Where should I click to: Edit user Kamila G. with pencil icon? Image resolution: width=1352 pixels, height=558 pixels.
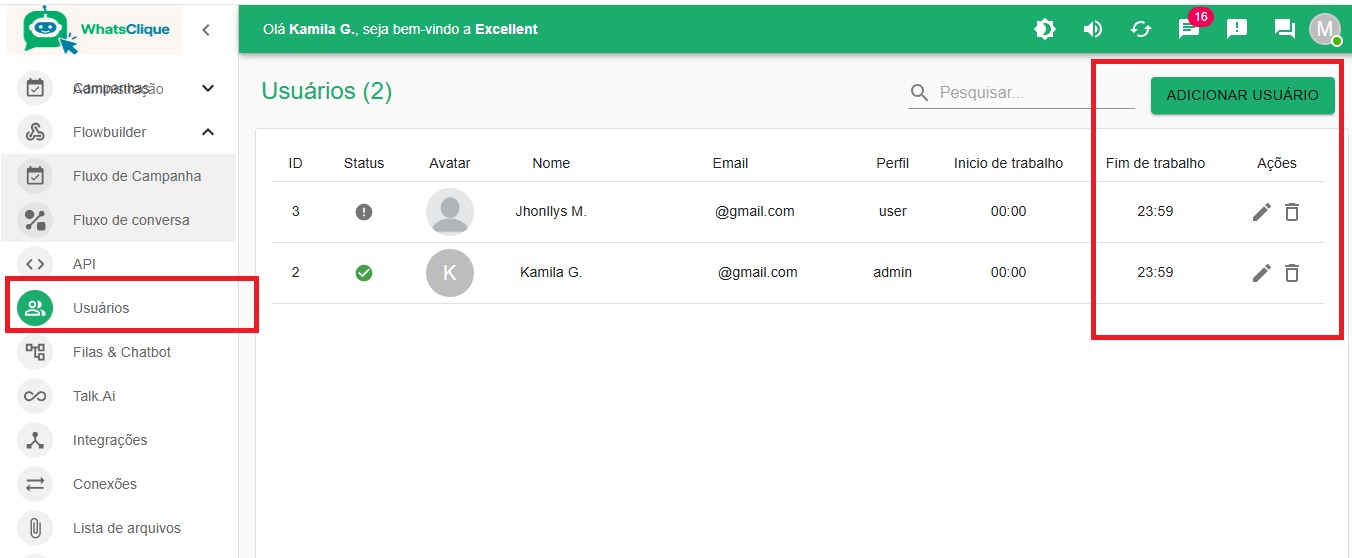click(x=1262, y=273)
